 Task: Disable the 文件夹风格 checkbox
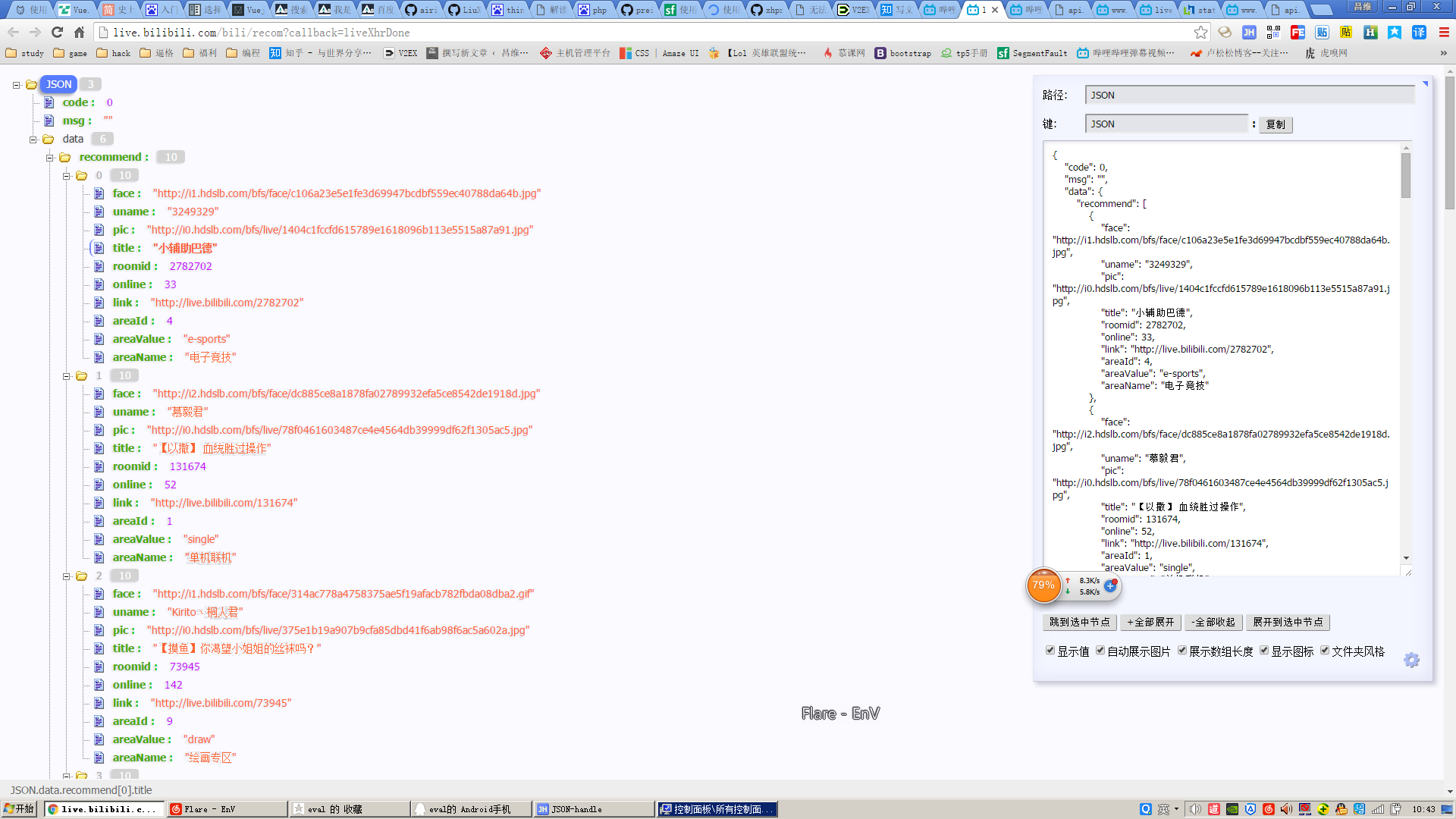click(1325, 651)
